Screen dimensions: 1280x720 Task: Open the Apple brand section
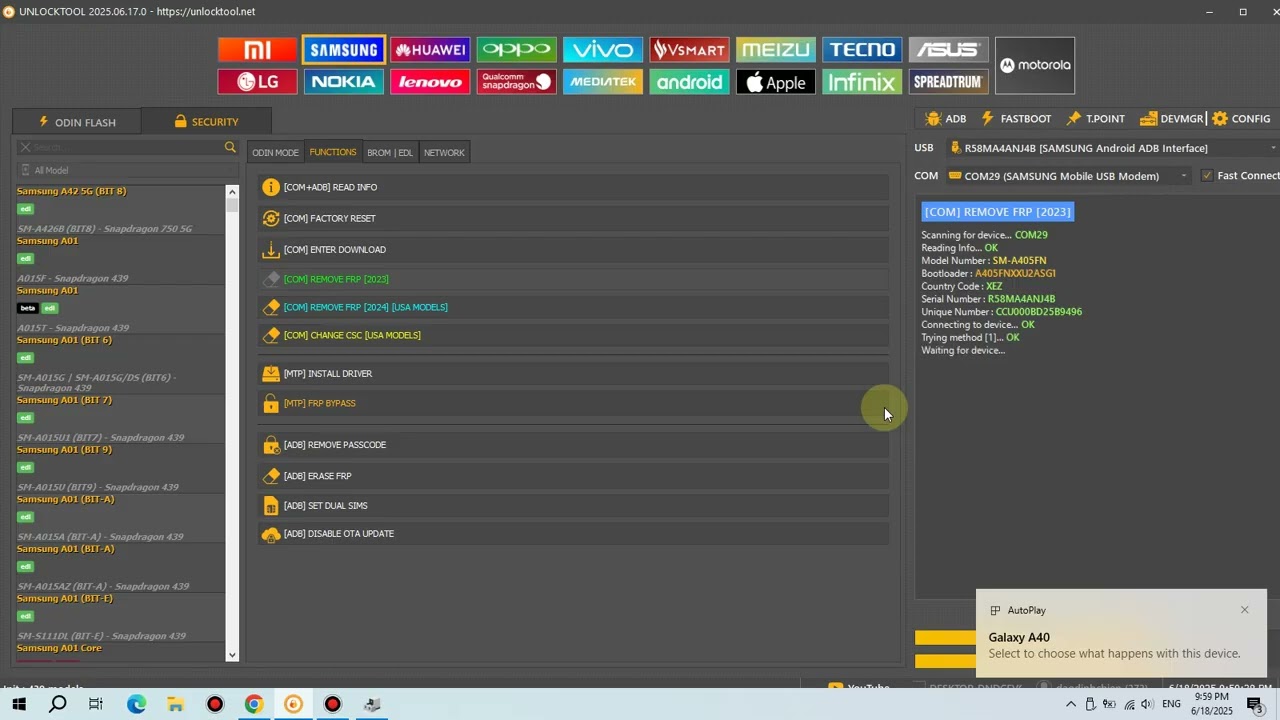click(776, 82)
